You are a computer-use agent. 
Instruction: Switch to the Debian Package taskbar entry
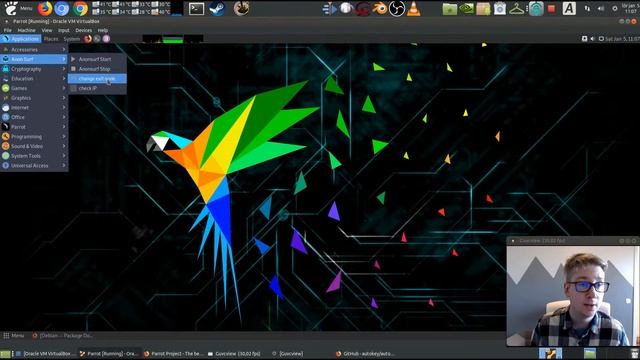(x=62, y=336)
